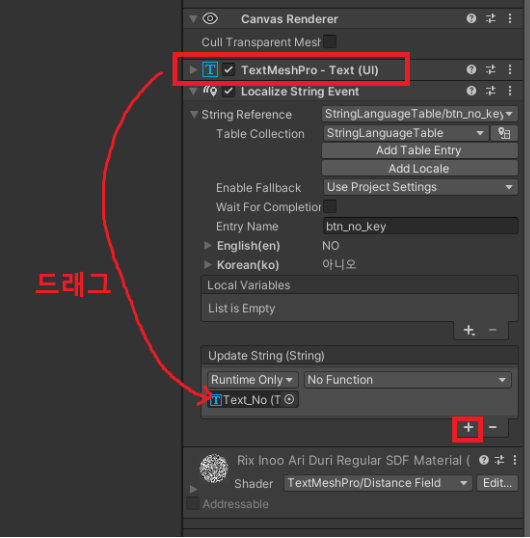The image size is (530, 538).
Task: Remove the Update String event listener
Action: (493, 428)
